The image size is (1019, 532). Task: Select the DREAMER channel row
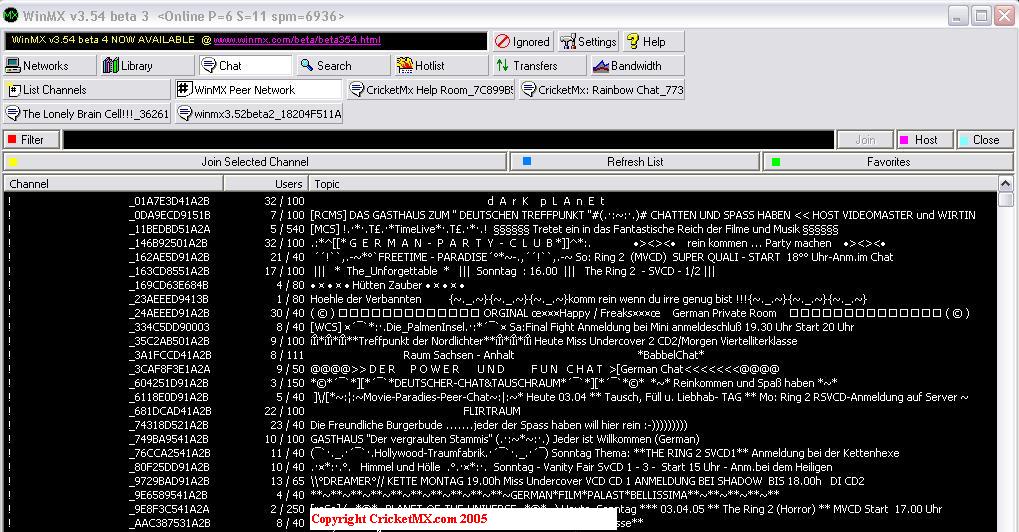coord(500,481)
